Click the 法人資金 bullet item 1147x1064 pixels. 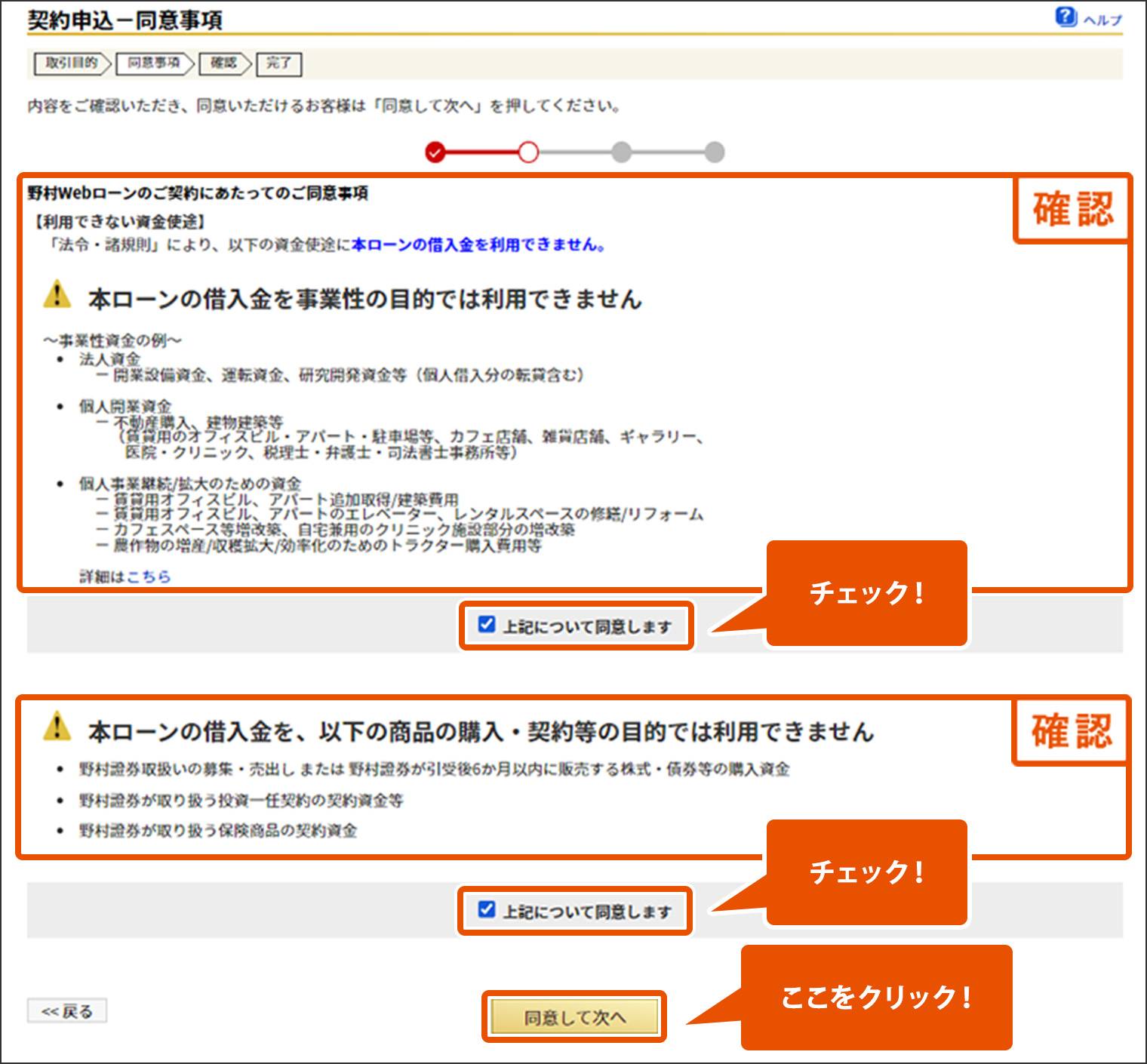(110, 359)
